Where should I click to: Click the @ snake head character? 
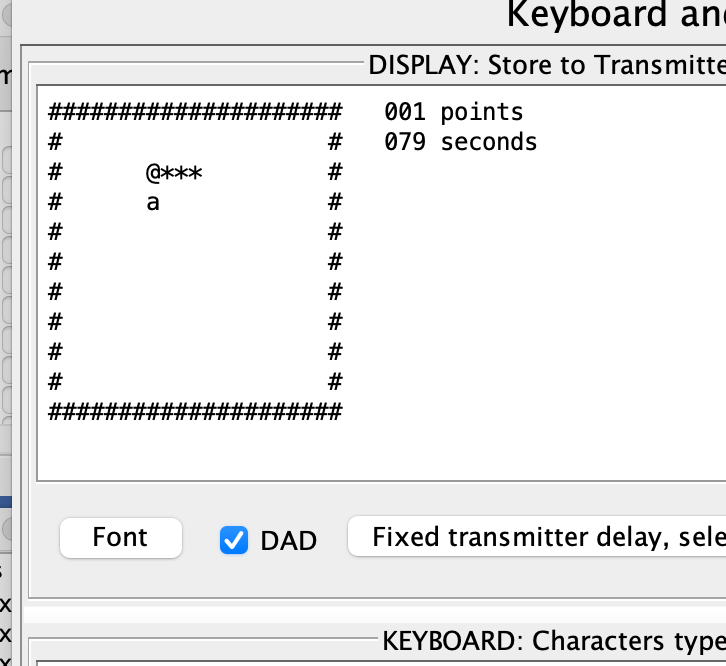(153, 173)
